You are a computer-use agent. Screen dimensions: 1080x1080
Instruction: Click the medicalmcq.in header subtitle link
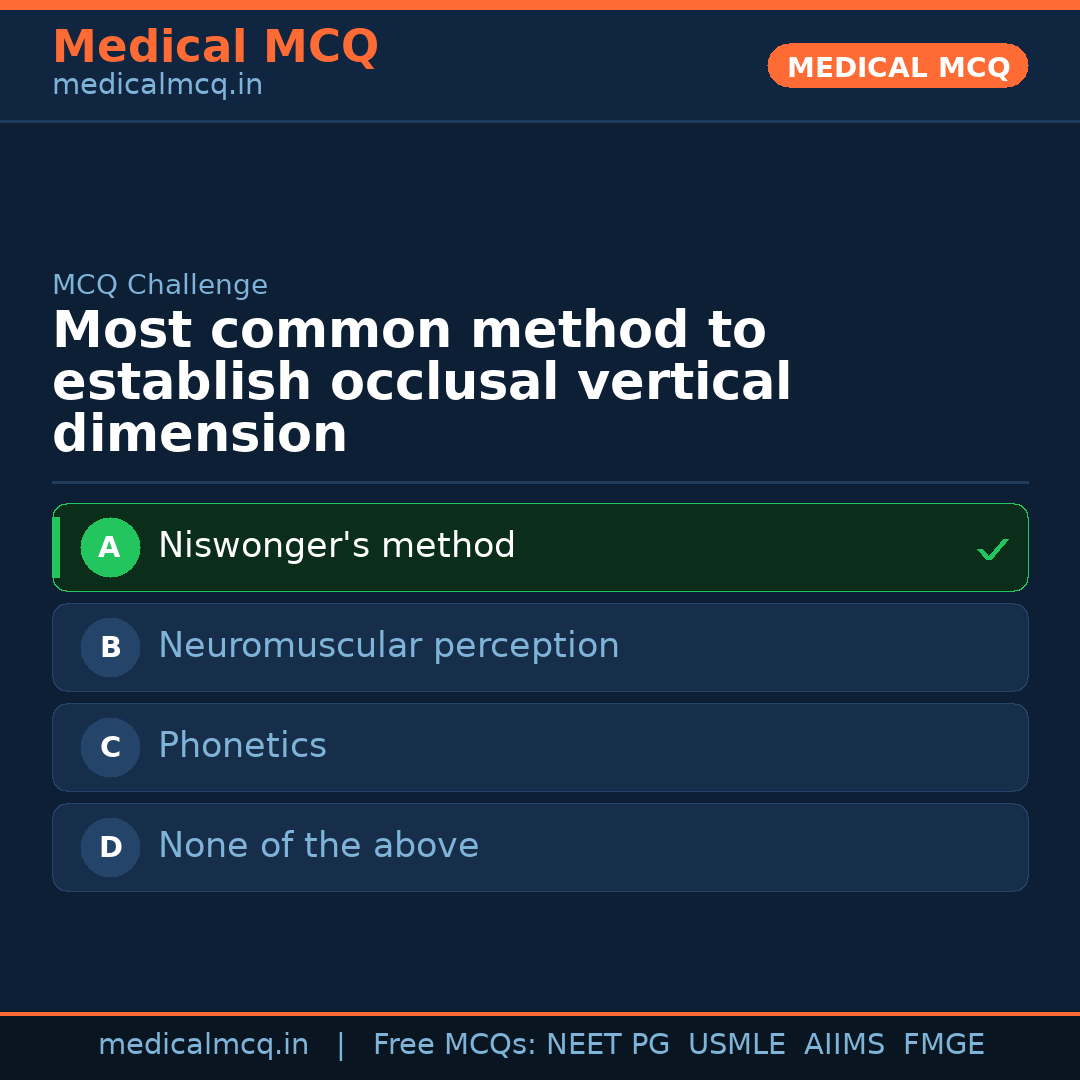pos(156,84)
